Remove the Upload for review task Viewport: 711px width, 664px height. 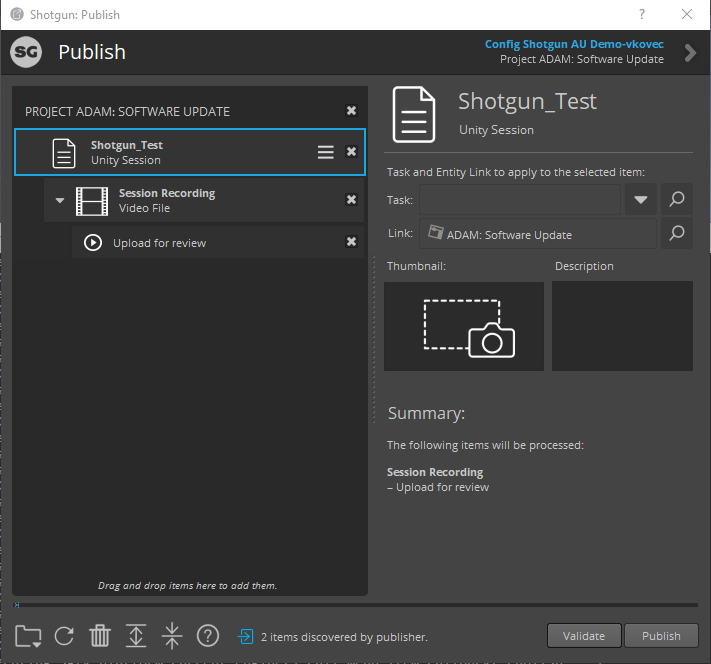coord(351,242)
